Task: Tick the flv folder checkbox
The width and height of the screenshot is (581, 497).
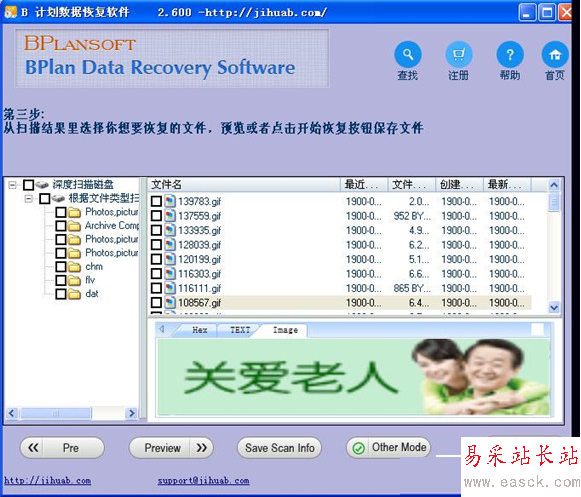Action: [x=61, y=281]
